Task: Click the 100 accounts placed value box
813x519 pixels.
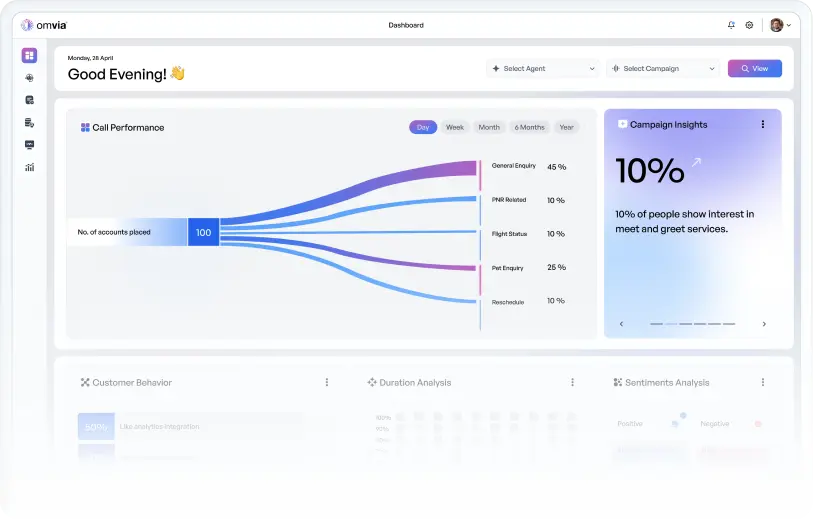Action: pyautogui.click(x=203, y=232)
